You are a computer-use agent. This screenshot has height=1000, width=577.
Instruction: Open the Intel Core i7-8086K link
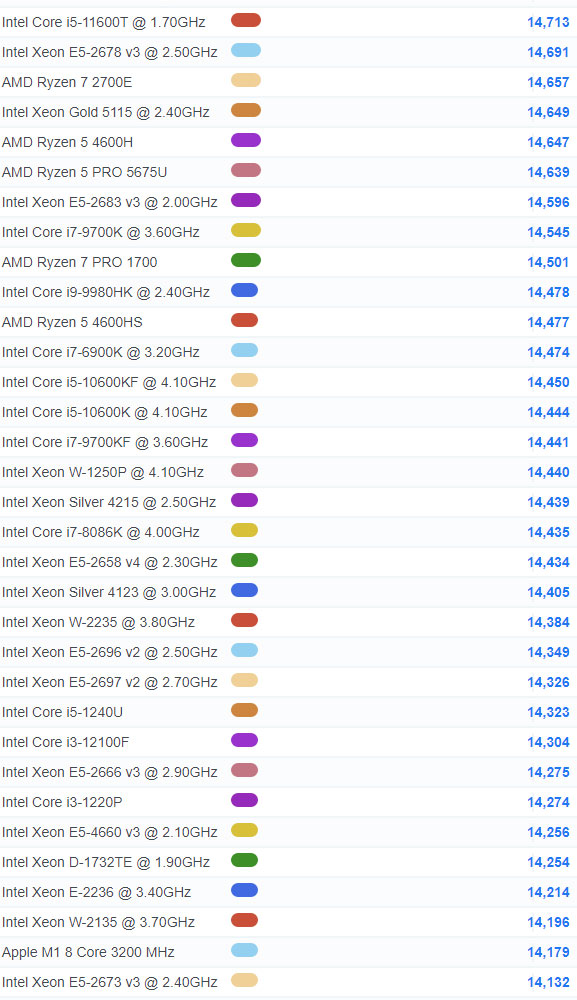pyautogui.click(x=101, y=532)
